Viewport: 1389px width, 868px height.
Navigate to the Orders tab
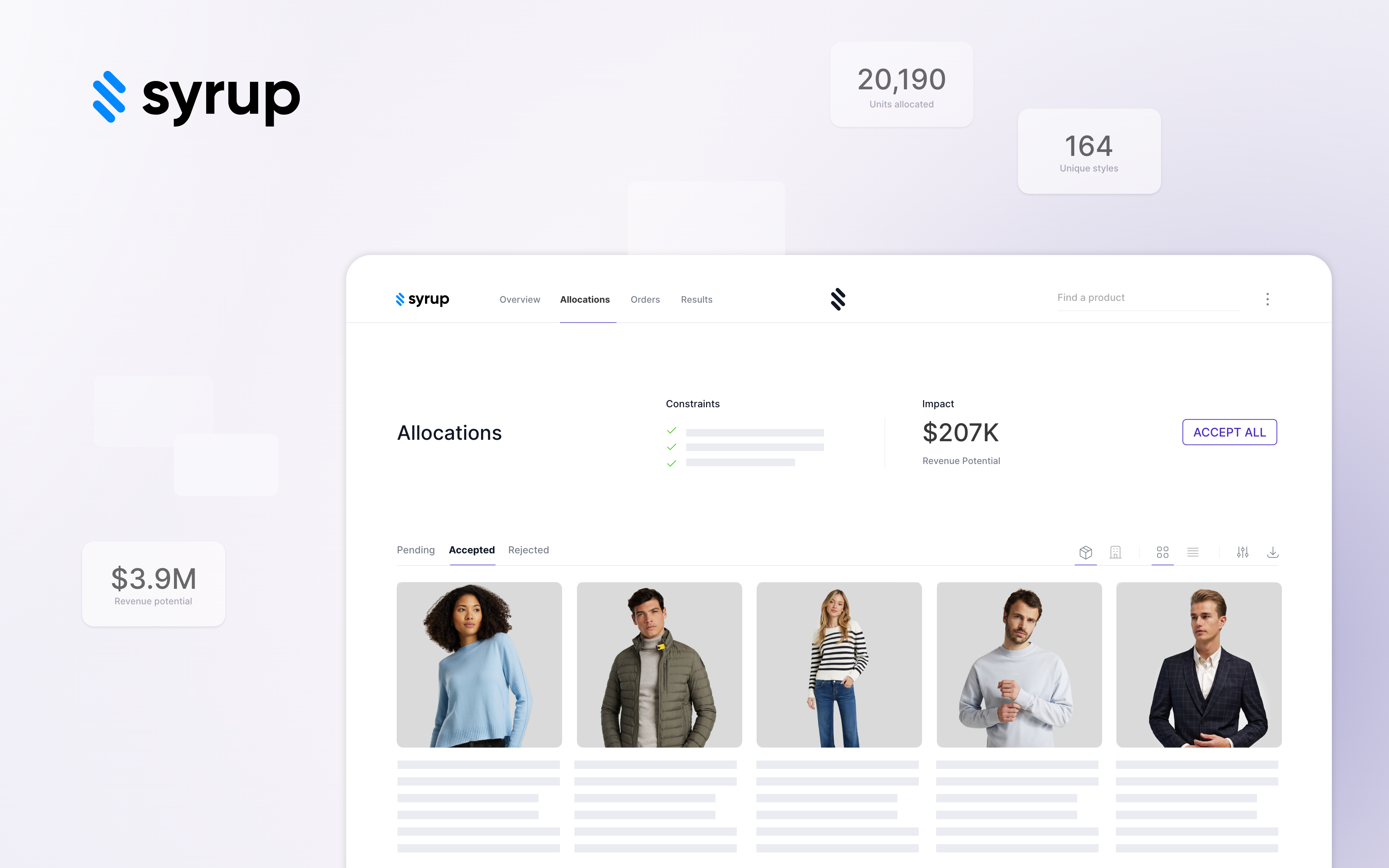point(644,299)
